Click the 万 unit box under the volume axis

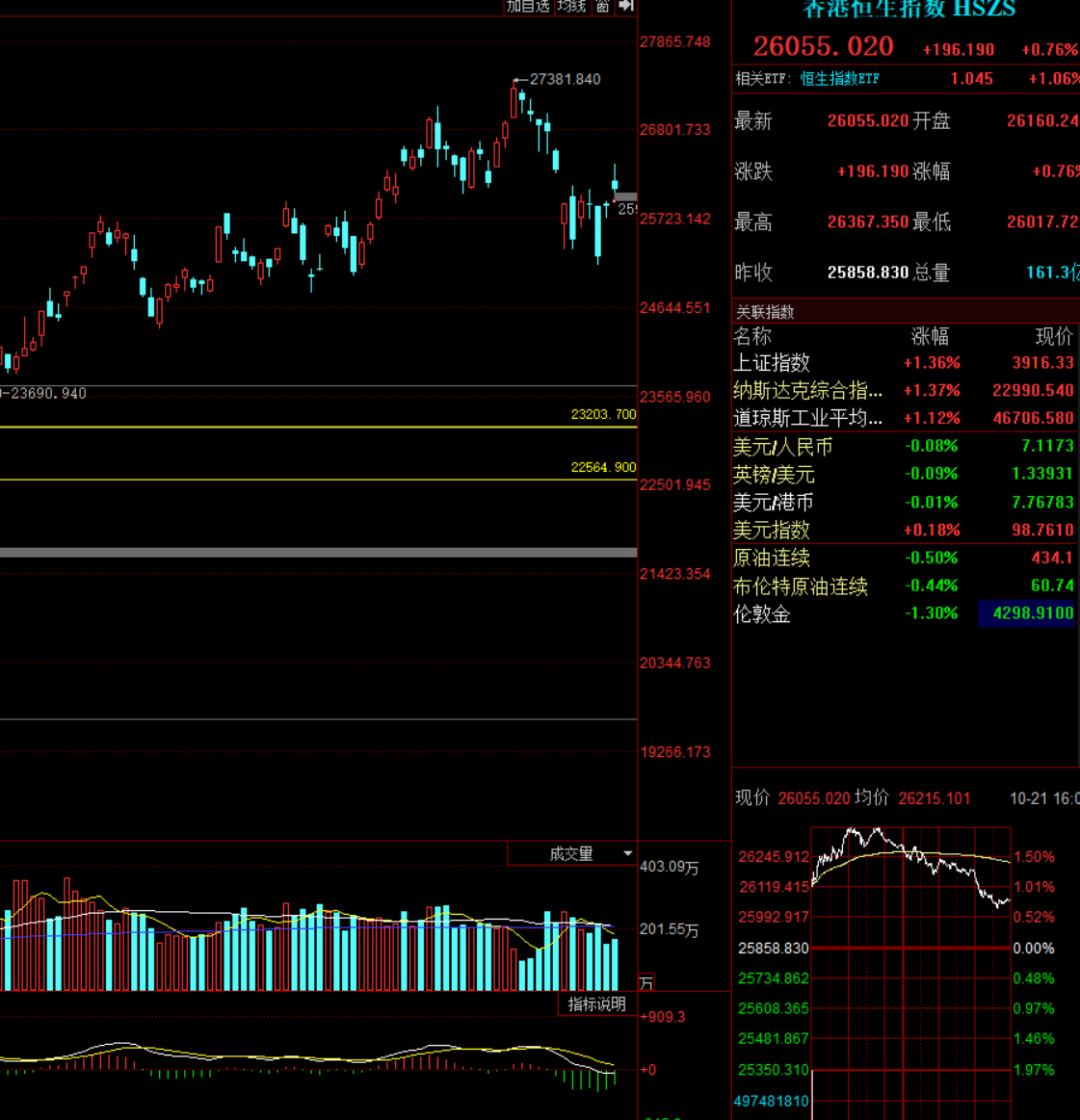click(647, 982)
